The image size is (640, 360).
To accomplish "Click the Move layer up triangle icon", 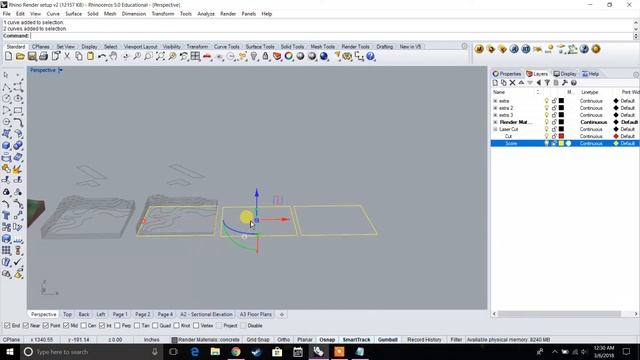I will 521,83.
